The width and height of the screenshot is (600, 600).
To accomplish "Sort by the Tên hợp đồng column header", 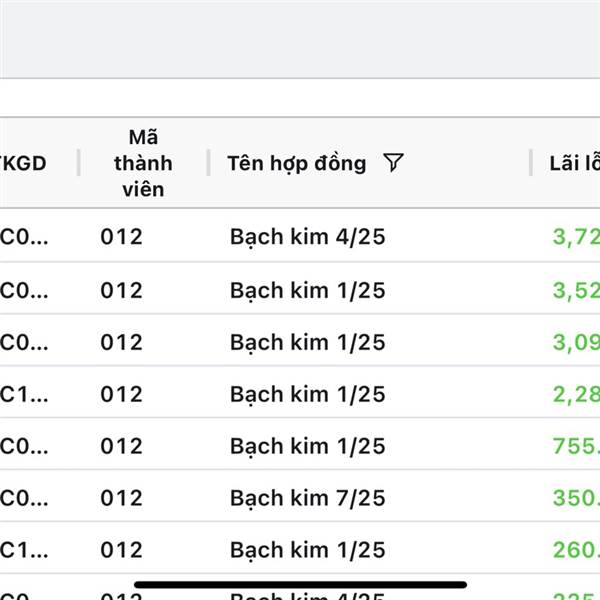I will [297, 163].
